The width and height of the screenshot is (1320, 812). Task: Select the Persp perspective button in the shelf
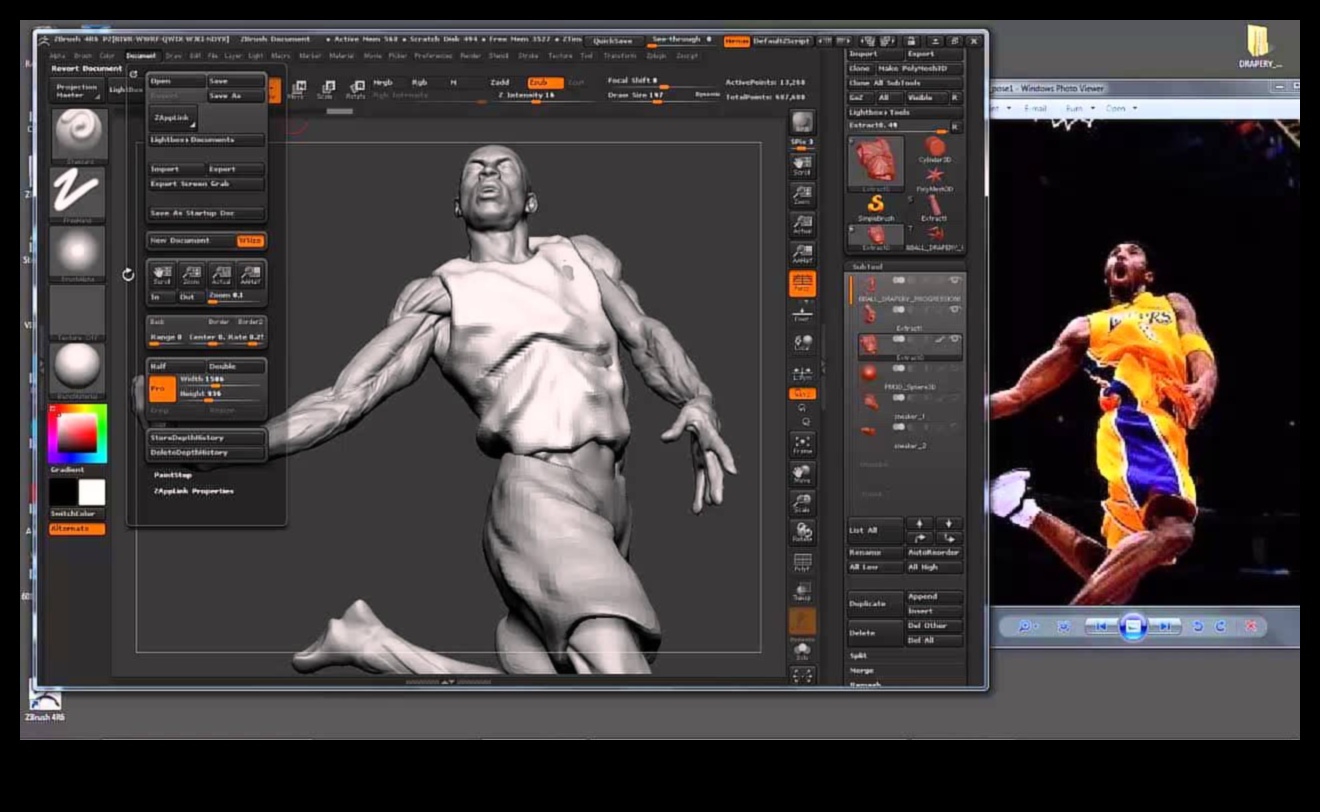click(802, 284)
